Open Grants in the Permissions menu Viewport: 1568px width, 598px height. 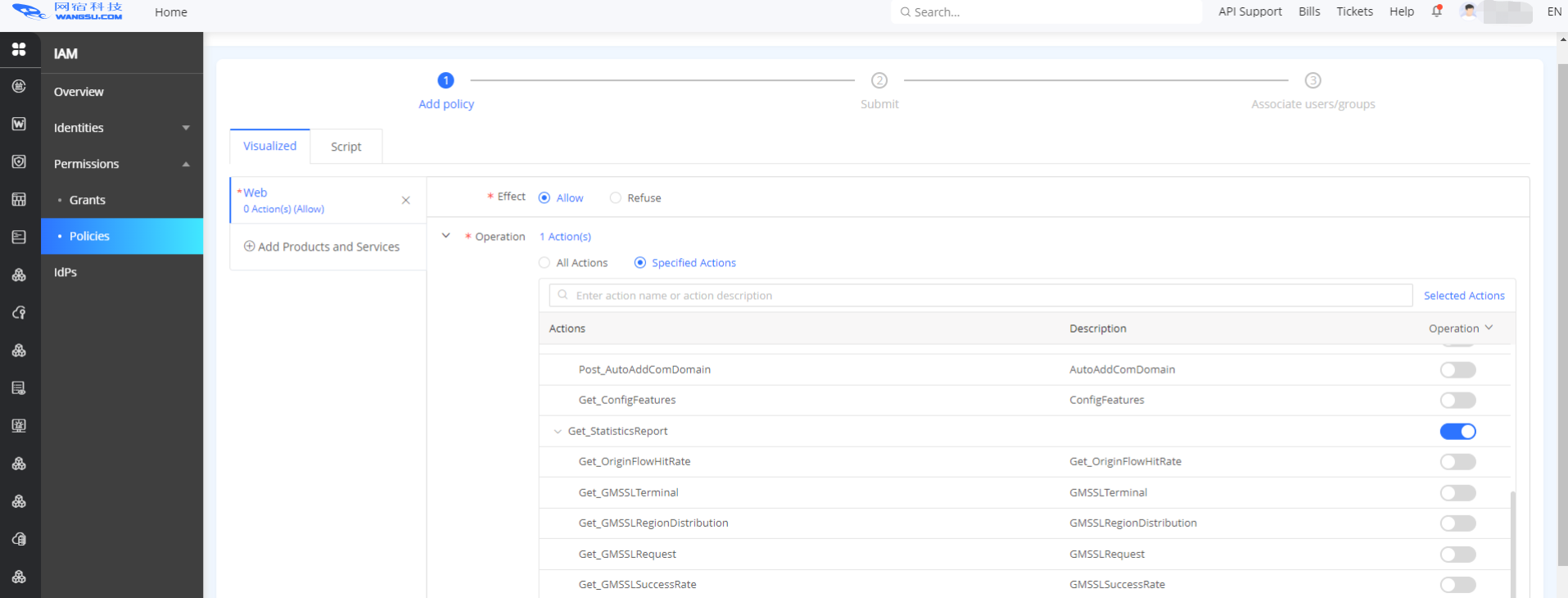[x=88, y=200]
